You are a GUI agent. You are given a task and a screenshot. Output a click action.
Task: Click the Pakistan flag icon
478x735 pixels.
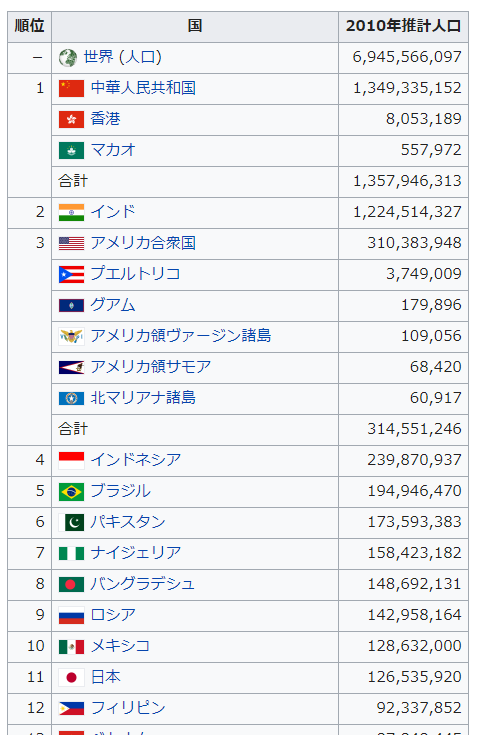coord(71,523)
